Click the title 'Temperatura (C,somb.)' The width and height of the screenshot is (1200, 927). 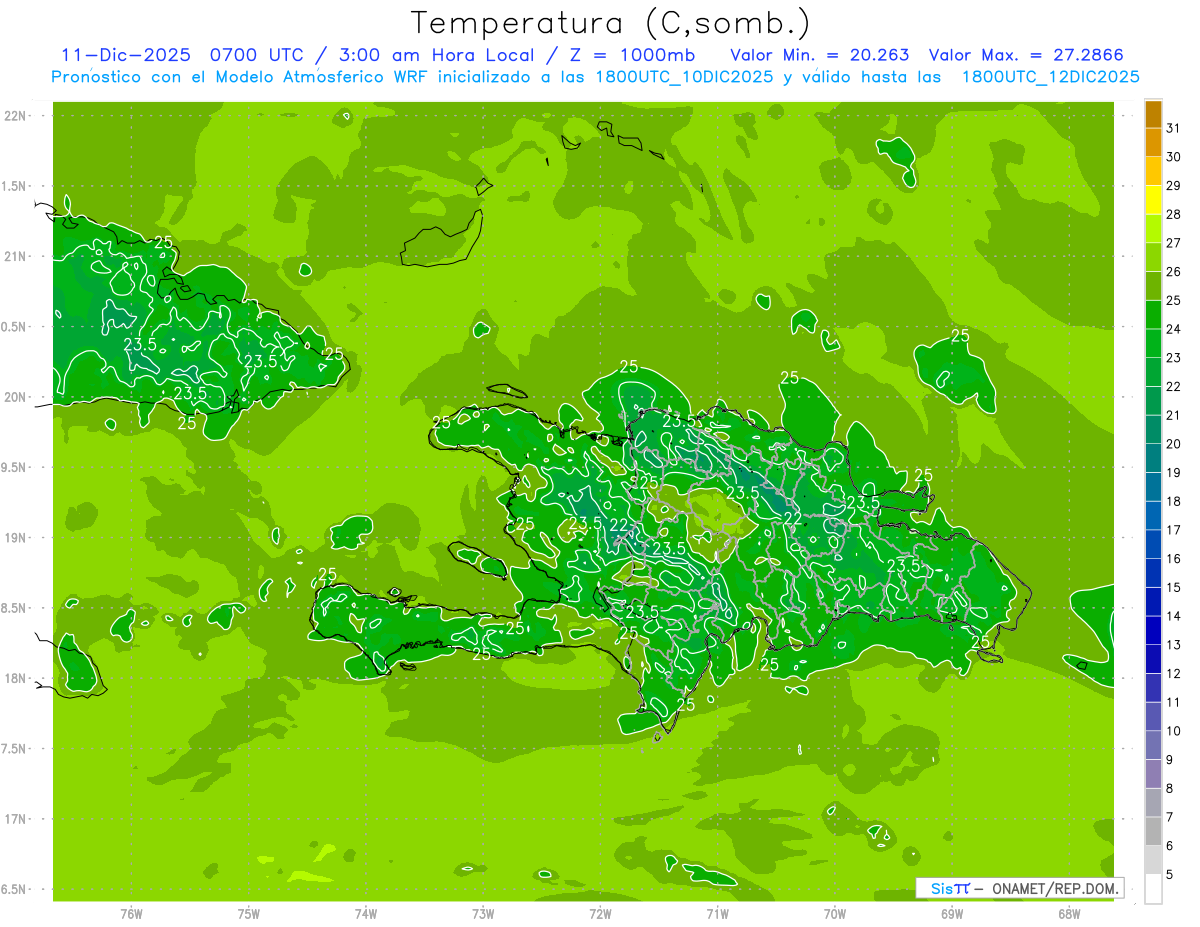[x=610, y=24]
